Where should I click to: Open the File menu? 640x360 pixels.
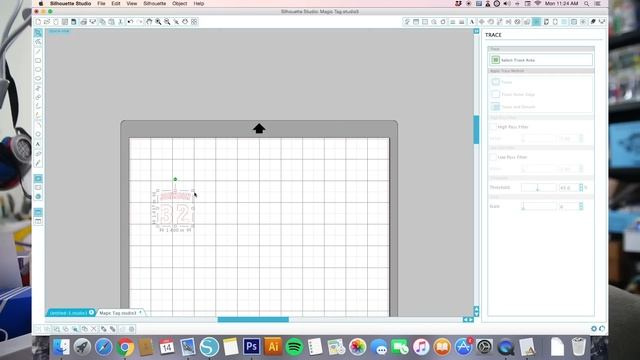tap(101, 3)
